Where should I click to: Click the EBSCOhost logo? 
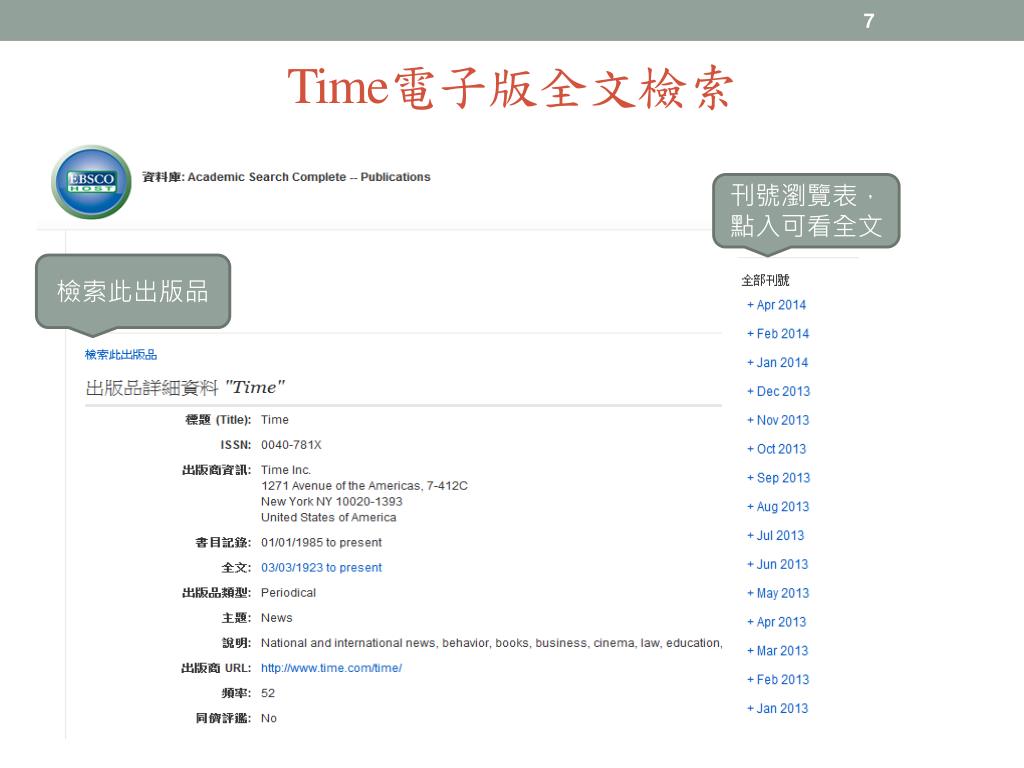tap(91, 182)
